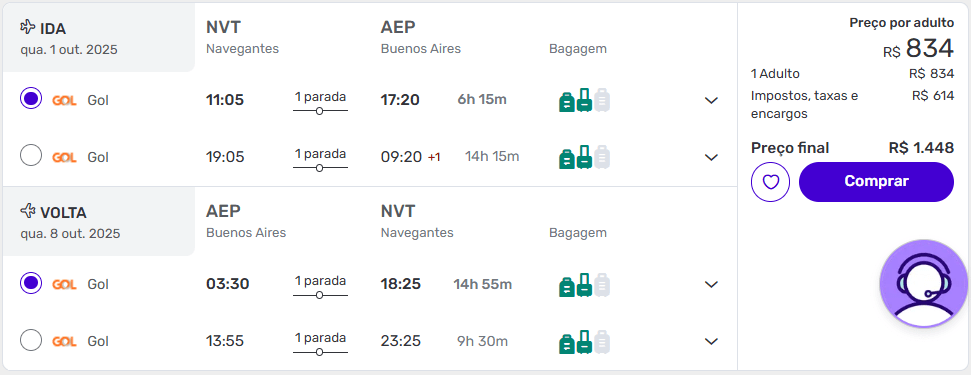Click Gol logo on 11:05 departure row

coord(64,100)
